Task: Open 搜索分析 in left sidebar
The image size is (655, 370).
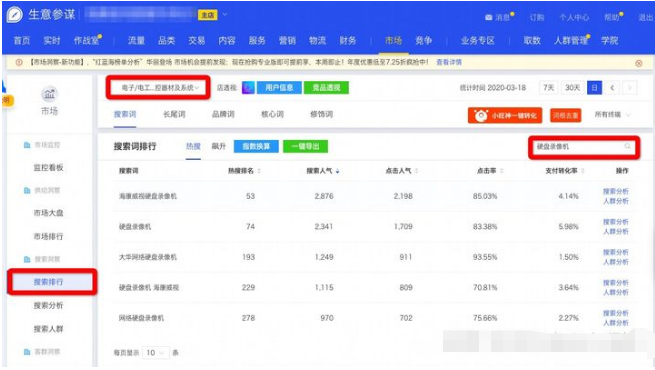Action: 48,305
